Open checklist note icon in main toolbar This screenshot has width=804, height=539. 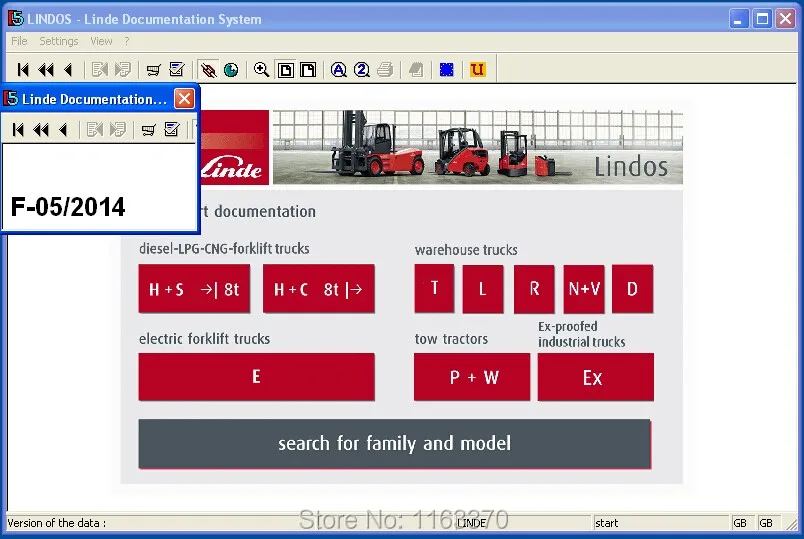click(177, 69)
